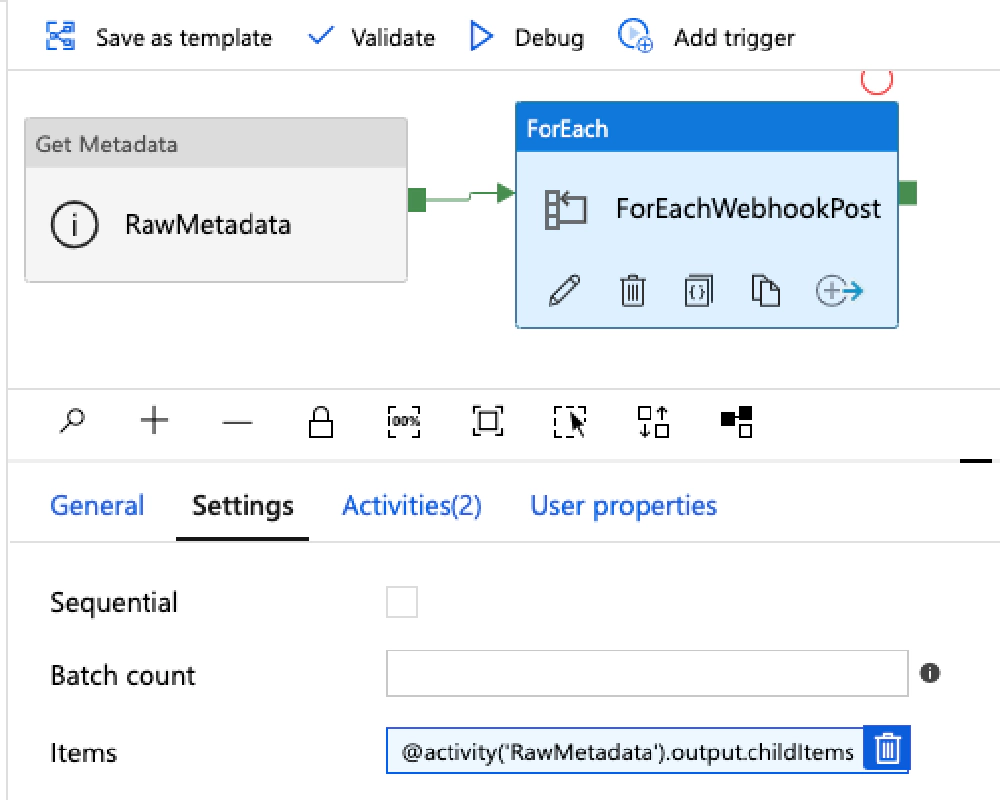Add an activity after ForEach with plus-arrow icon
This screenshot has height=800, width=1000.
tap(838, 291)
